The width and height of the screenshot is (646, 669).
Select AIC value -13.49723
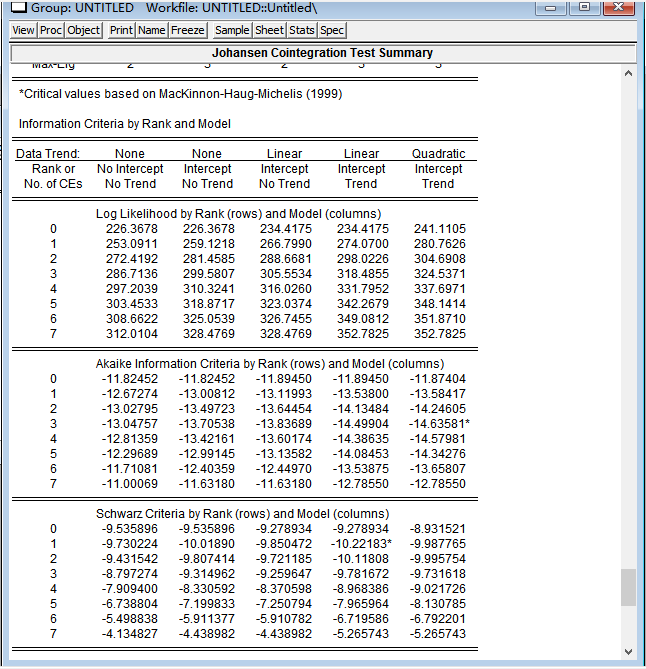[207, 409]
